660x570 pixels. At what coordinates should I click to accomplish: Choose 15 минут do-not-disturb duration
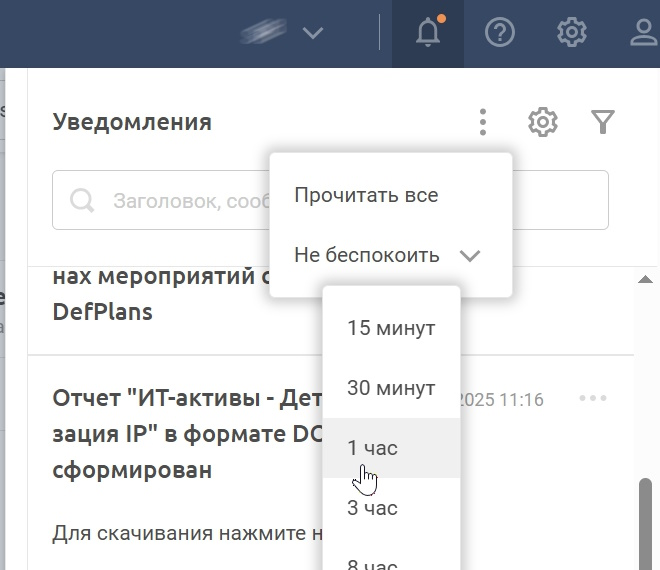(391, 328)
